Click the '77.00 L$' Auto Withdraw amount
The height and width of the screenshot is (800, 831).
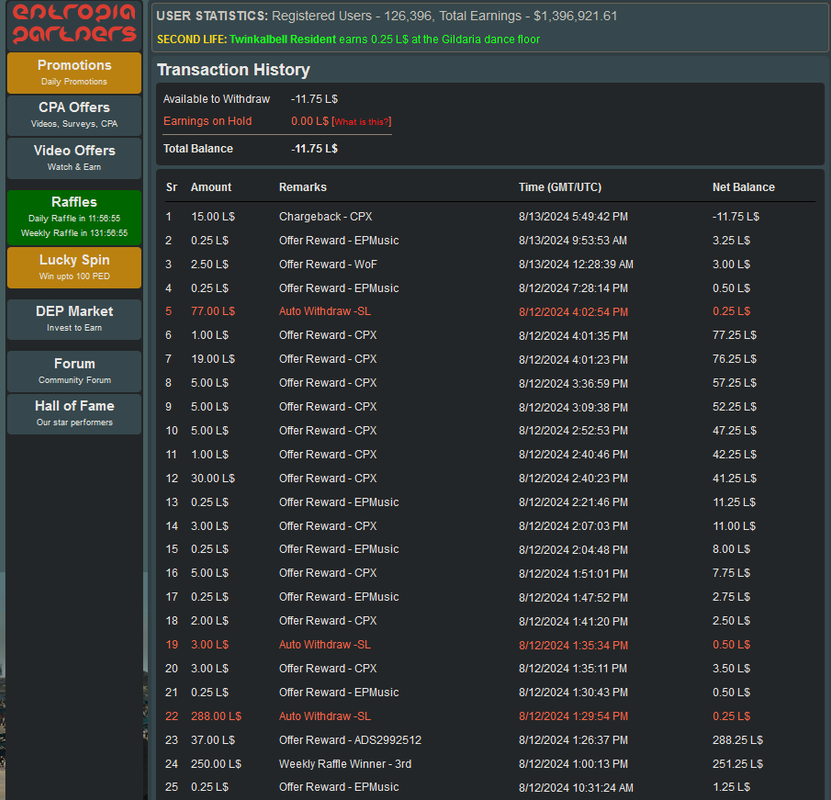(213, 312)
